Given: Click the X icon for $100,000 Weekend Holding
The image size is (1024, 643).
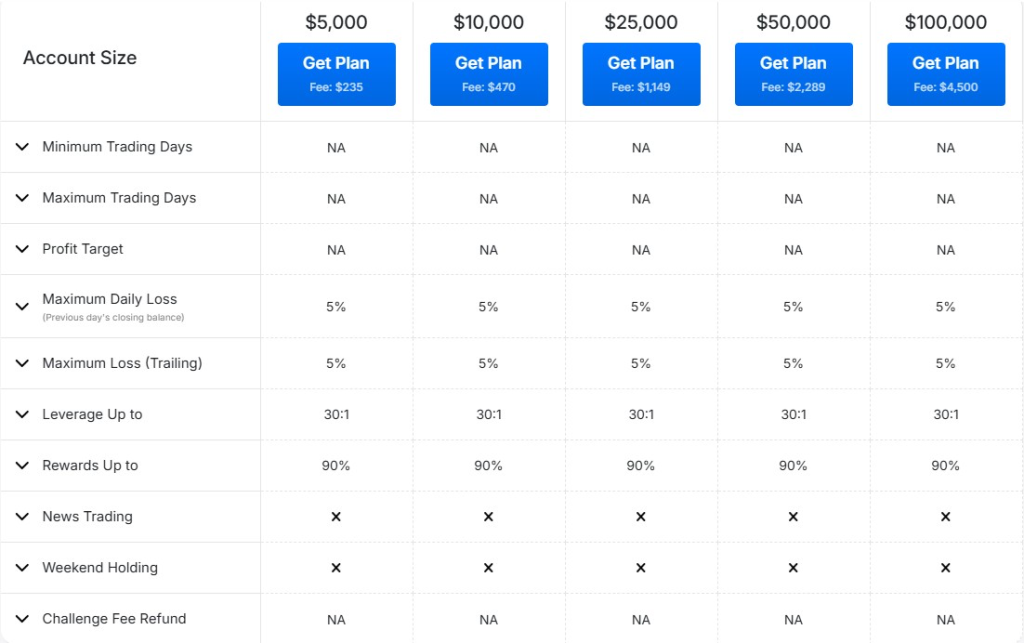Looking at the screenshot, I should click(945, 568).
